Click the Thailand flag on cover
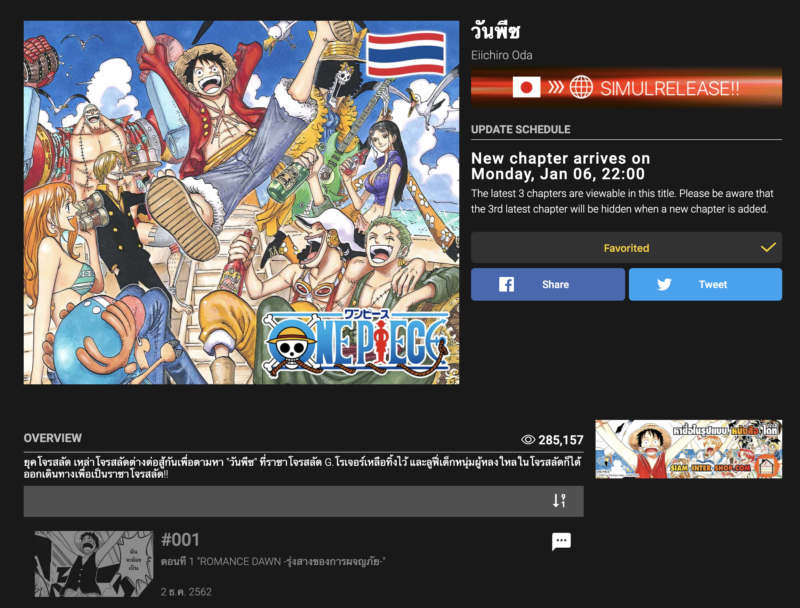The width and height of the screenshot is (800, 608). point(406,53)
